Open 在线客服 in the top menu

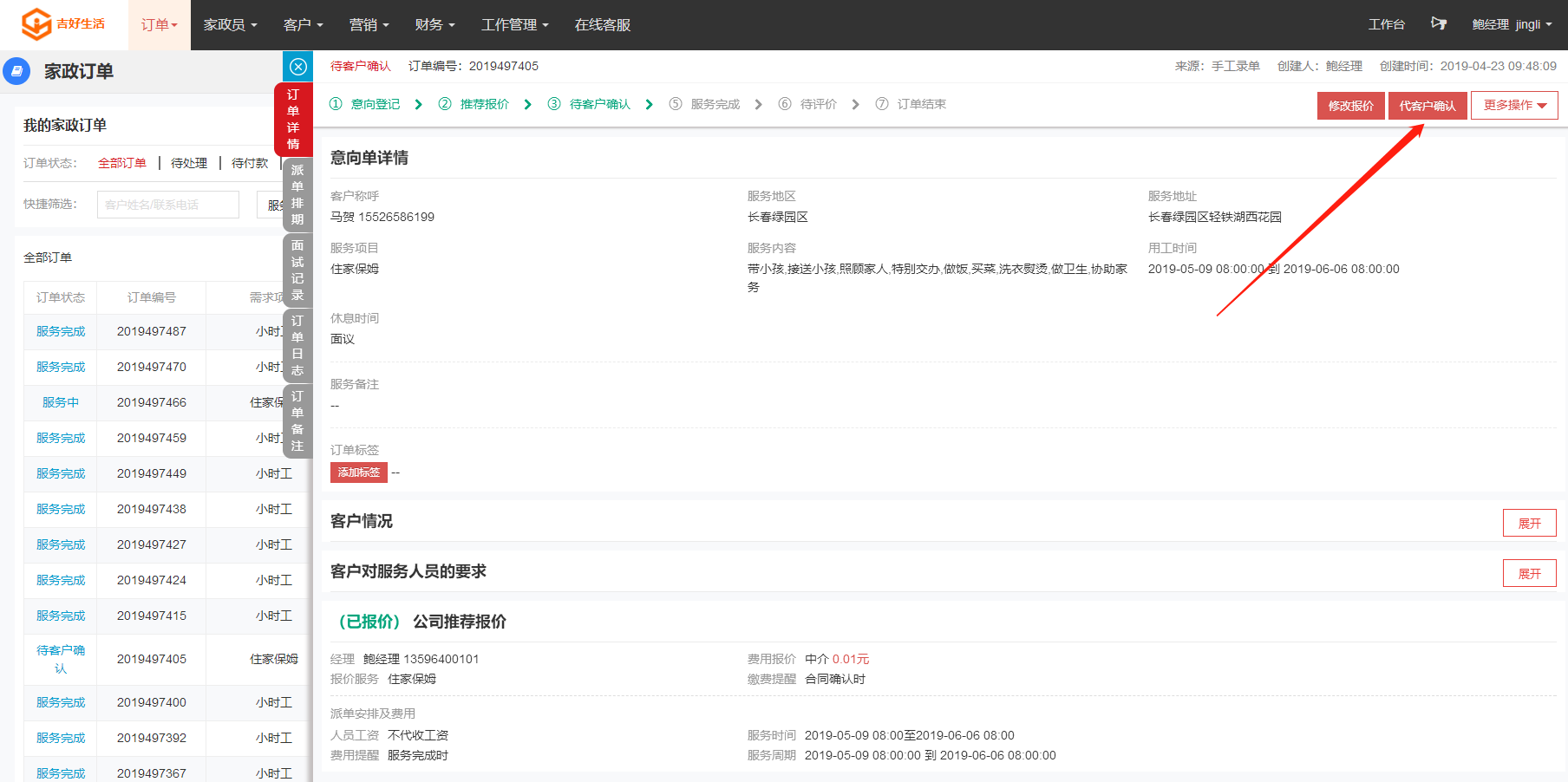click(603, 25)
